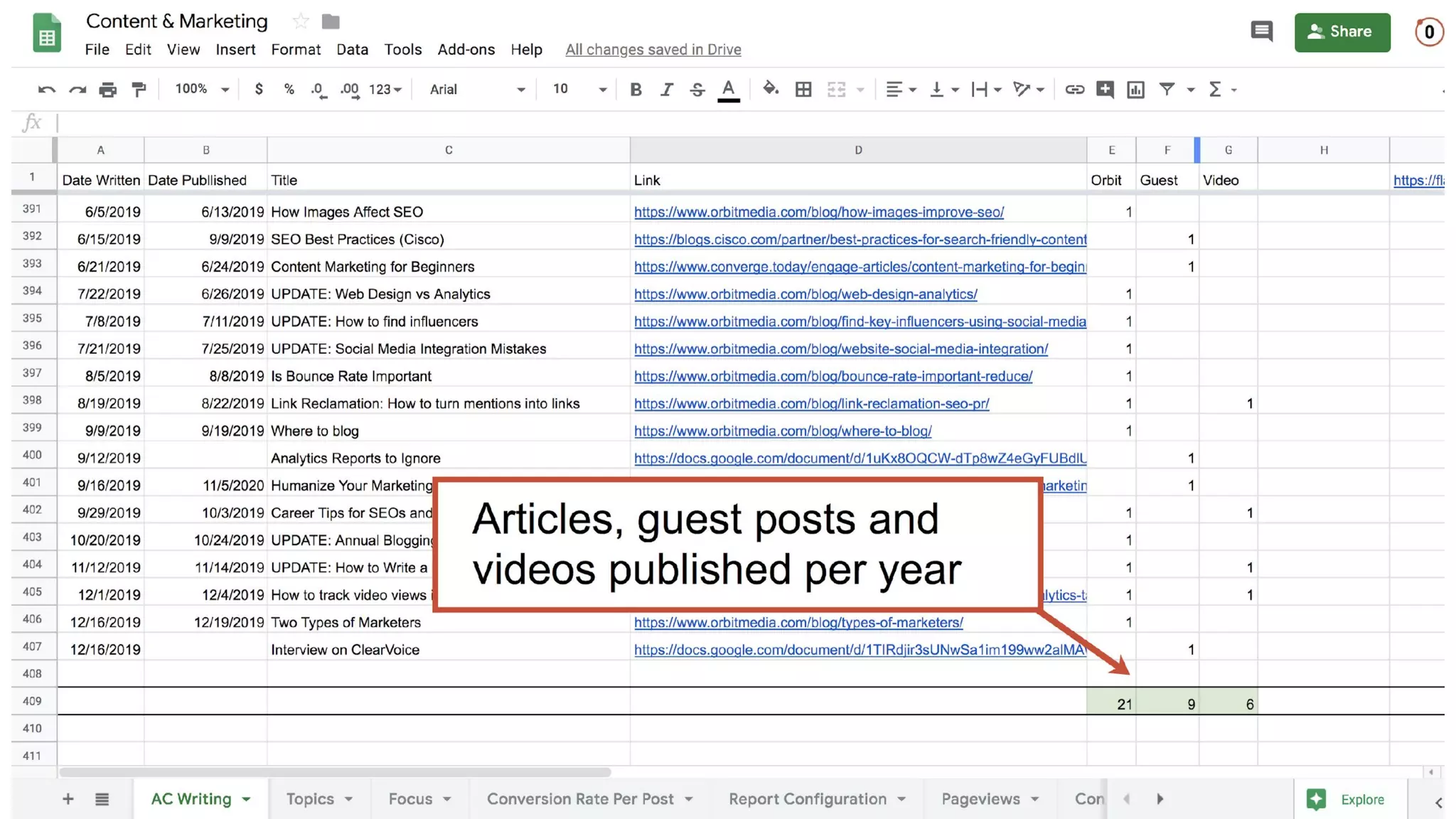Viewport: 1456px width, 819px height.
Task: Click the insert link icon
Action: (x=1074, y=90)
